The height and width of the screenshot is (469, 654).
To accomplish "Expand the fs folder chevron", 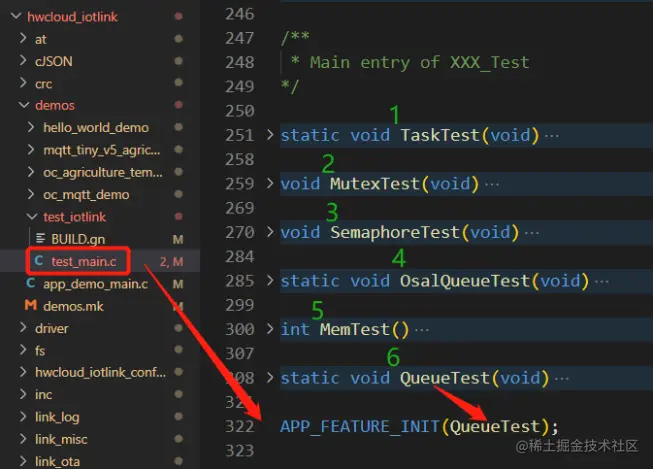I will (23, 350).
